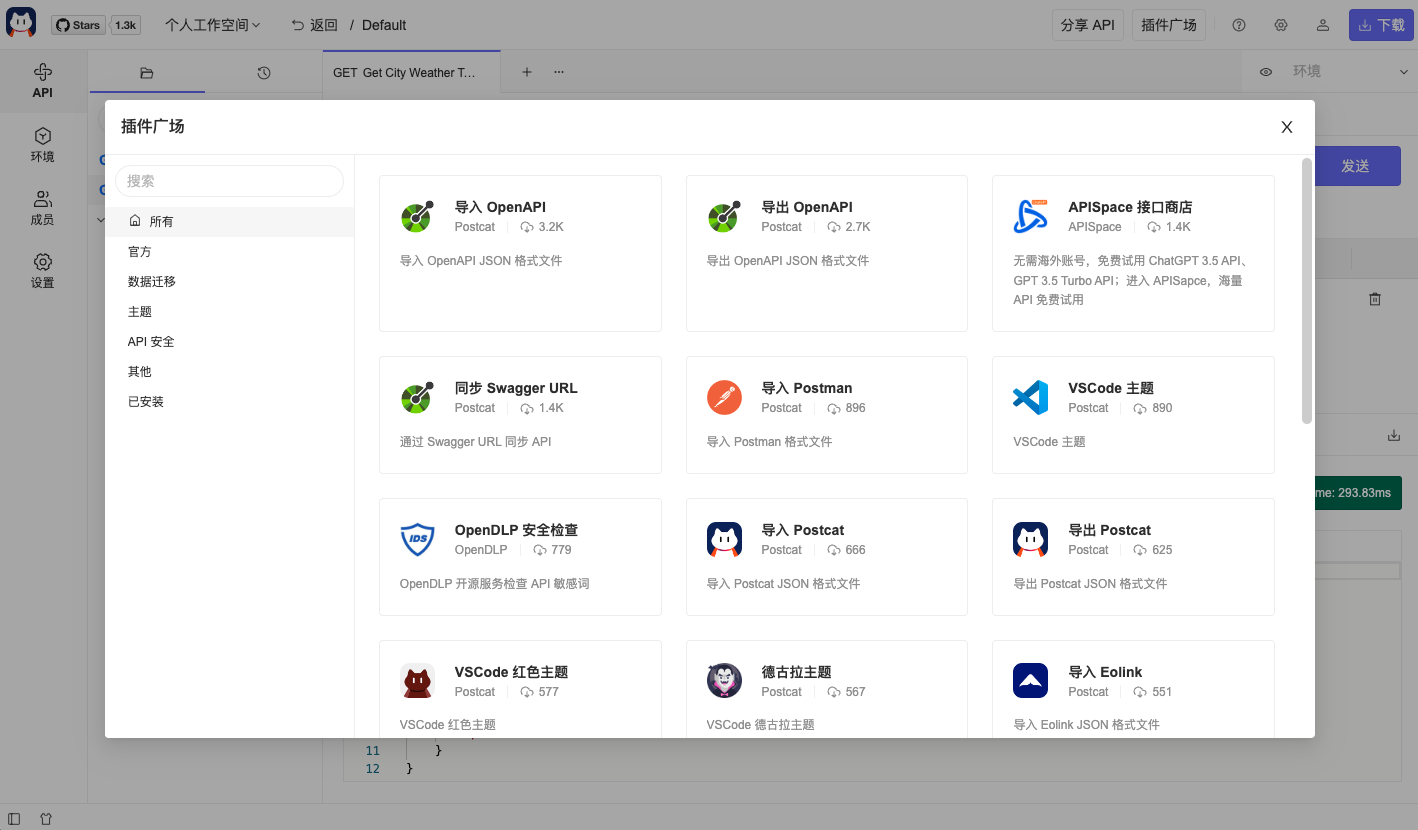The image size is (1418, 830).
Task: Click the 分享 API button
Action: (1088, 25)
